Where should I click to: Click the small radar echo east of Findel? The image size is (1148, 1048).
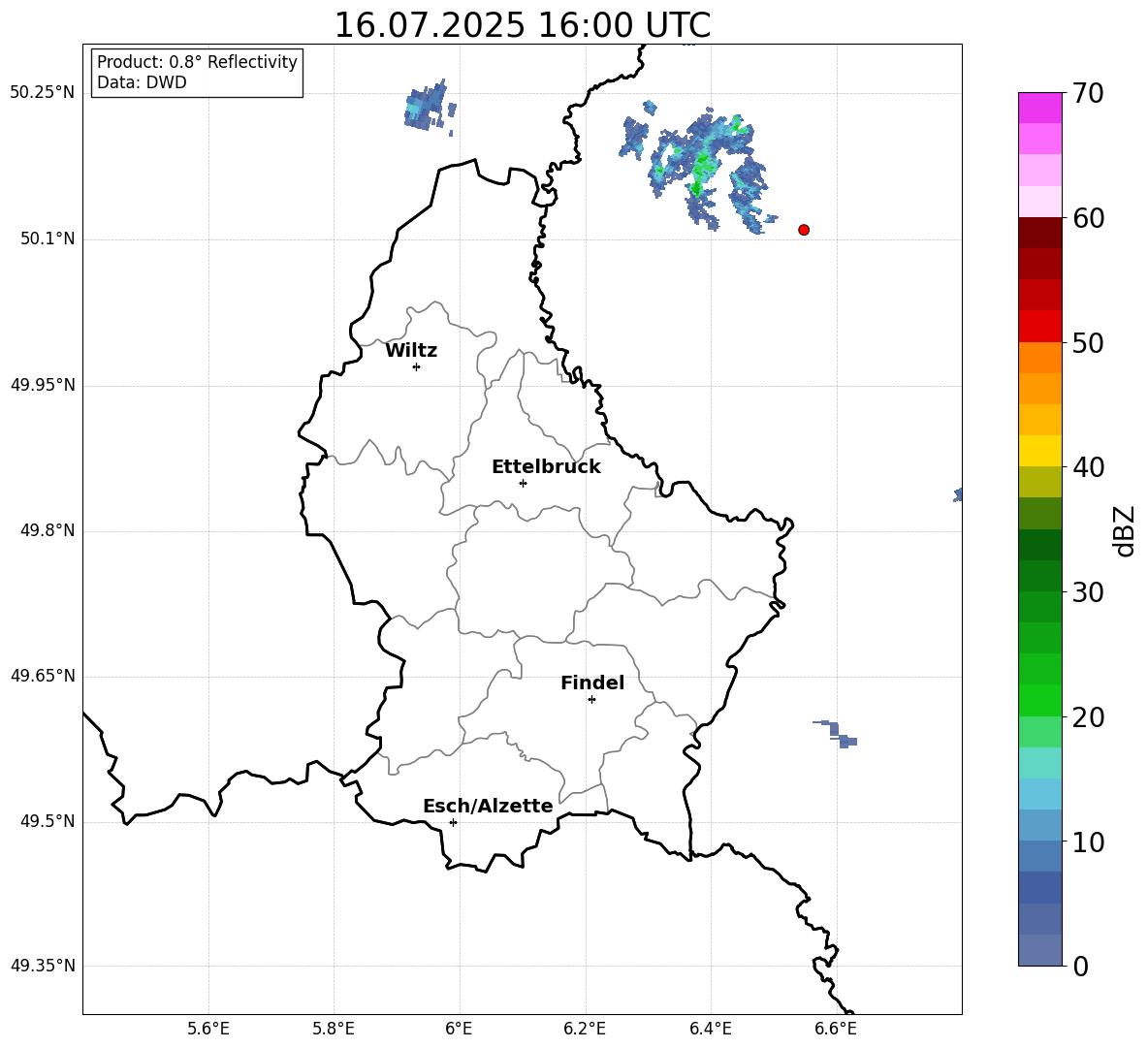(836, 733)
